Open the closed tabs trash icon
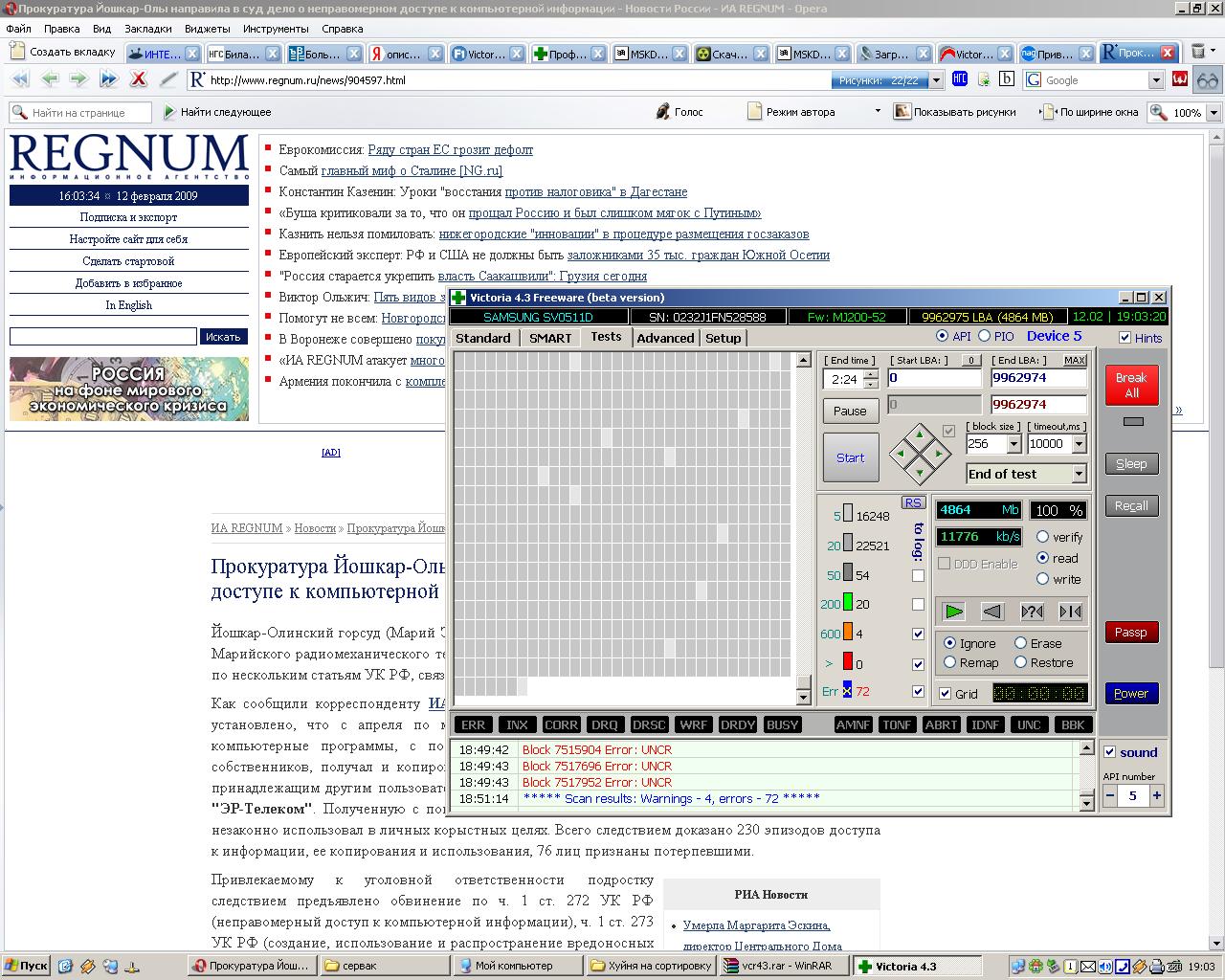Screen dimensions: 1225x980 pyautogui.click(x=1199, y=53)
